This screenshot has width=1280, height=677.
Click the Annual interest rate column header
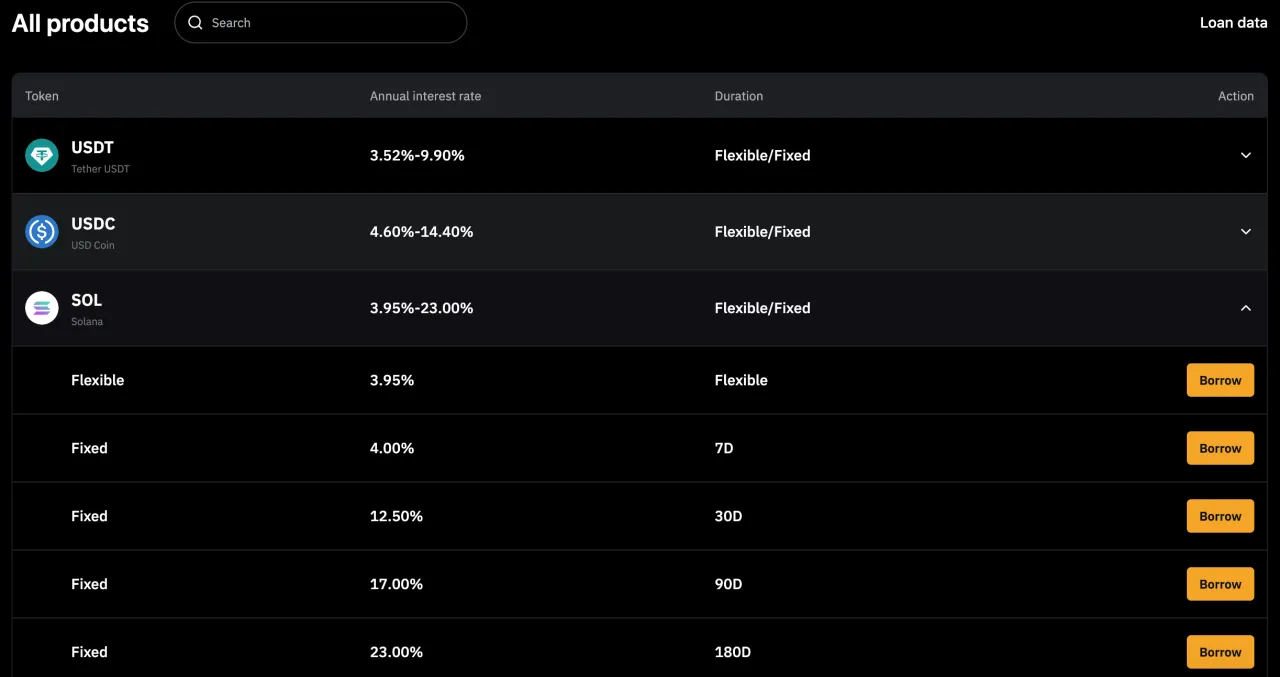(425, 96)
